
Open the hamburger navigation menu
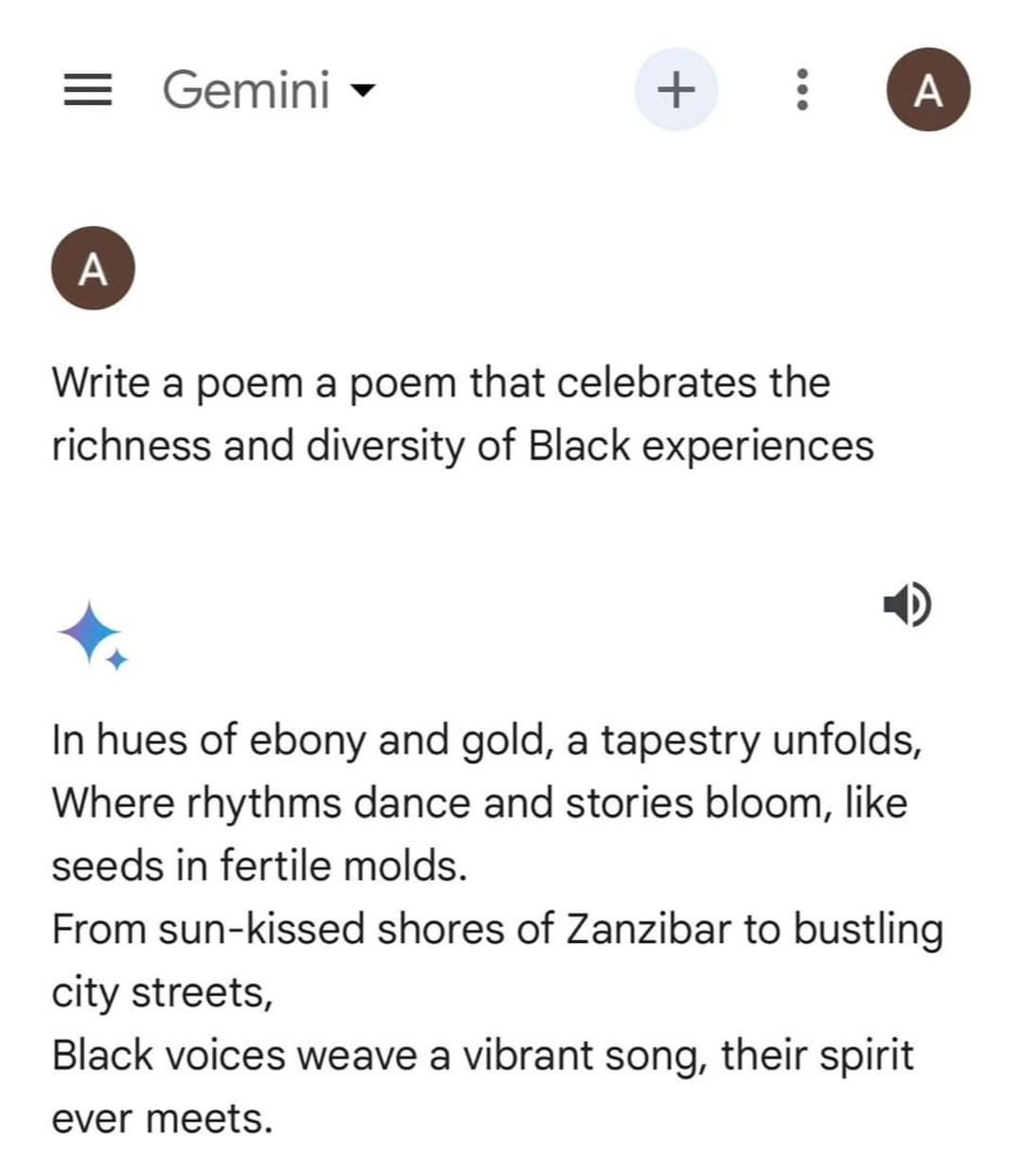(x=87, y=90)
